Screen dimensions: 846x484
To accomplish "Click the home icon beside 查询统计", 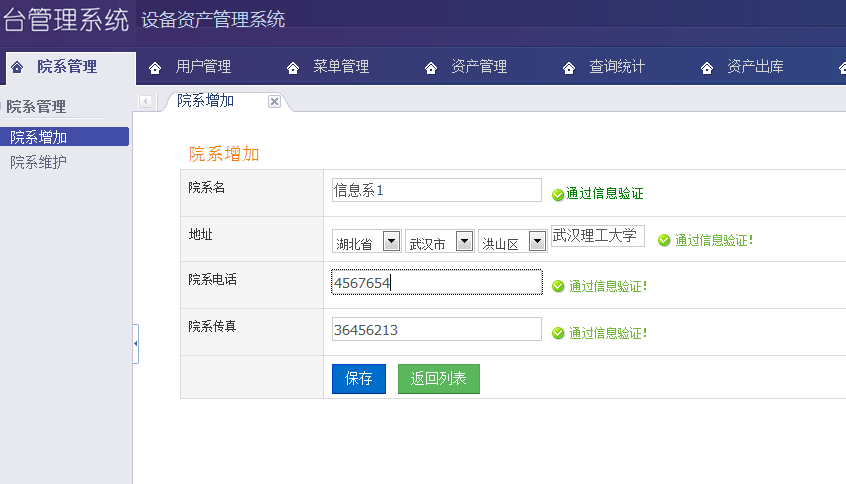I will tap(569, 68).
